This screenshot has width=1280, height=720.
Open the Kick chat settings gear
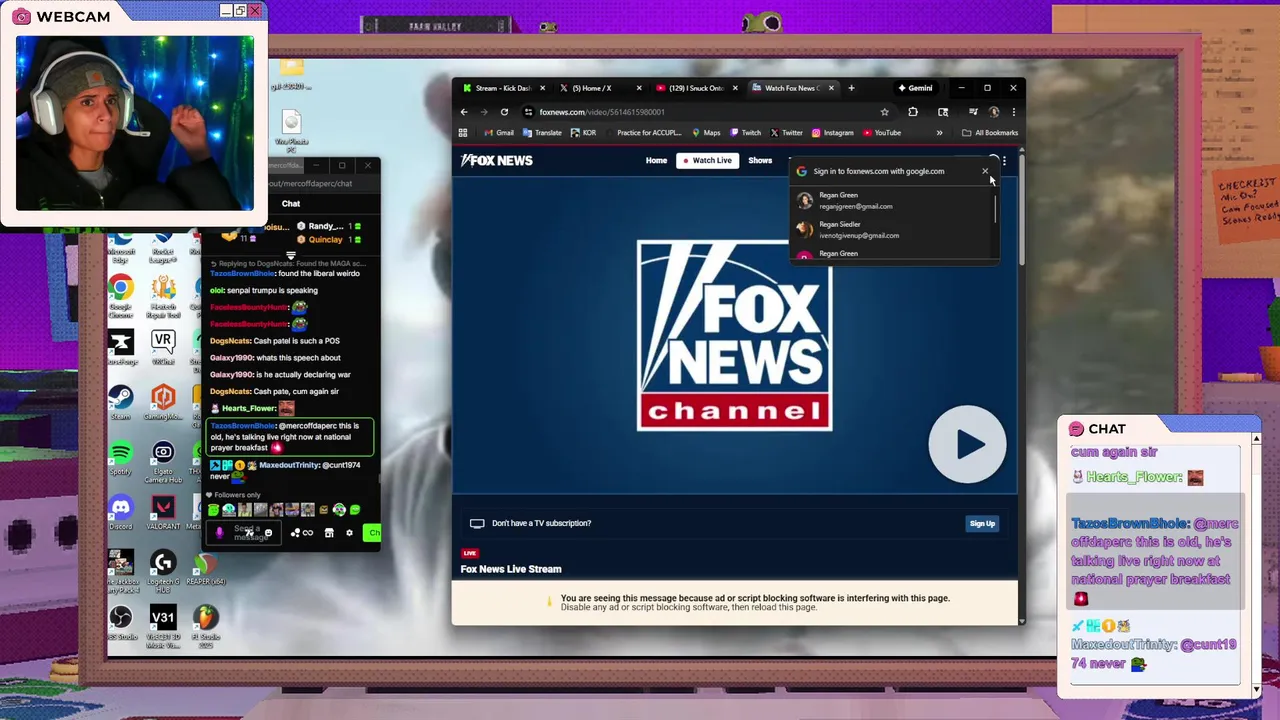pos(349,533)
